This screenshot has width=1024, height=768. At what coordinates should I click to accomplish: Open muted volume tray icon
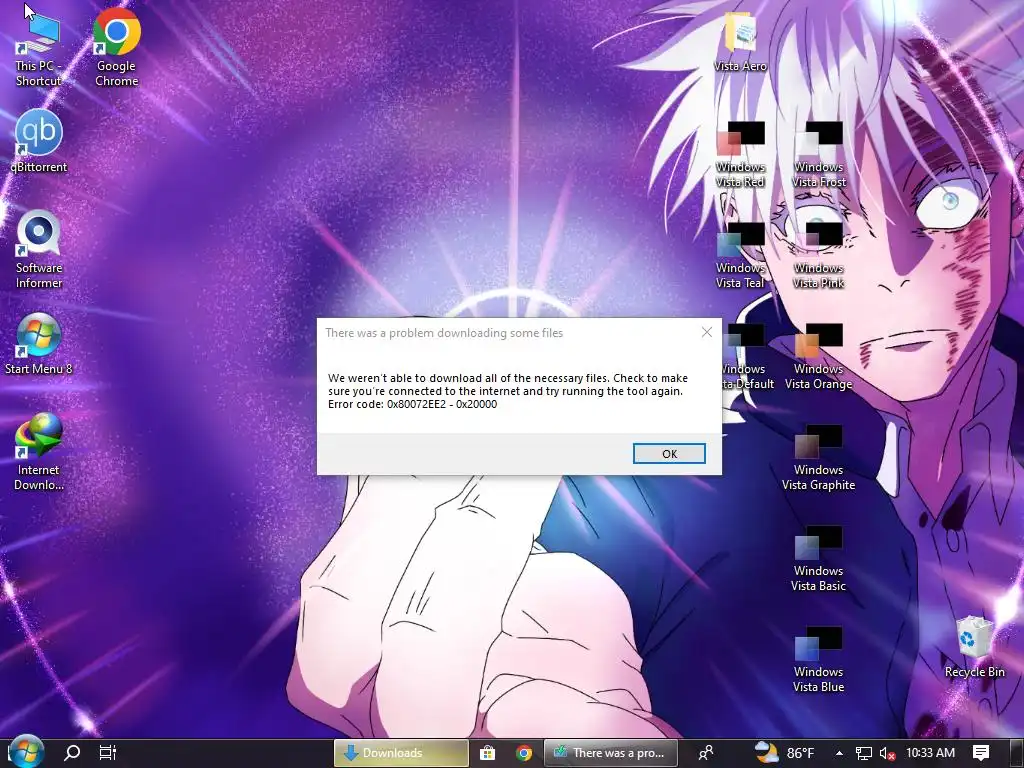tap(886, 753)
